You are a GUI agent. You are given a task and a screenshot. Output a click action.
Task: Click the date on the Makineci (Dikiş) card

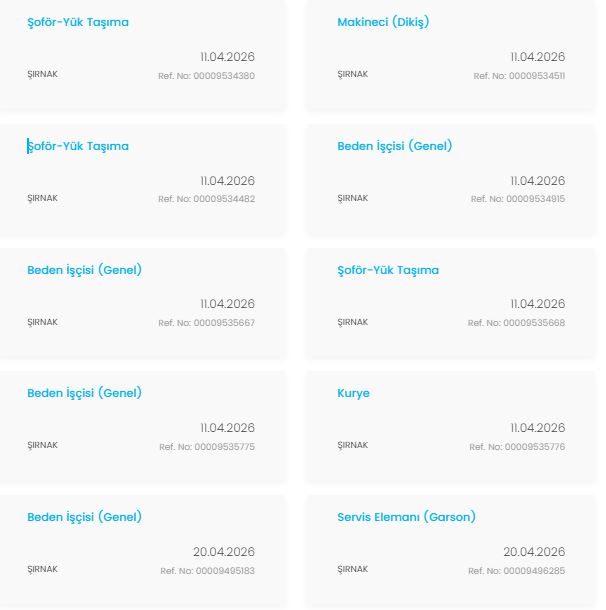click(537, 57)
